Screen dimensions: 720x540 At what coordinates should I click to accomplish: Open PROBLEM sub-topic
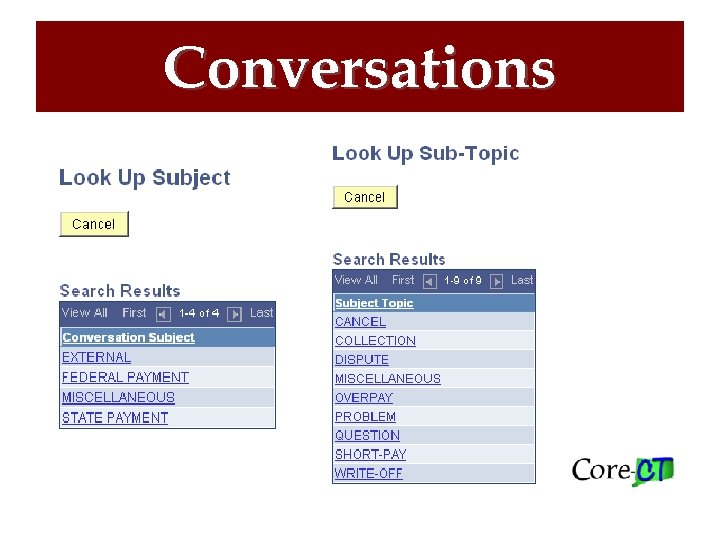click(366, 416)
